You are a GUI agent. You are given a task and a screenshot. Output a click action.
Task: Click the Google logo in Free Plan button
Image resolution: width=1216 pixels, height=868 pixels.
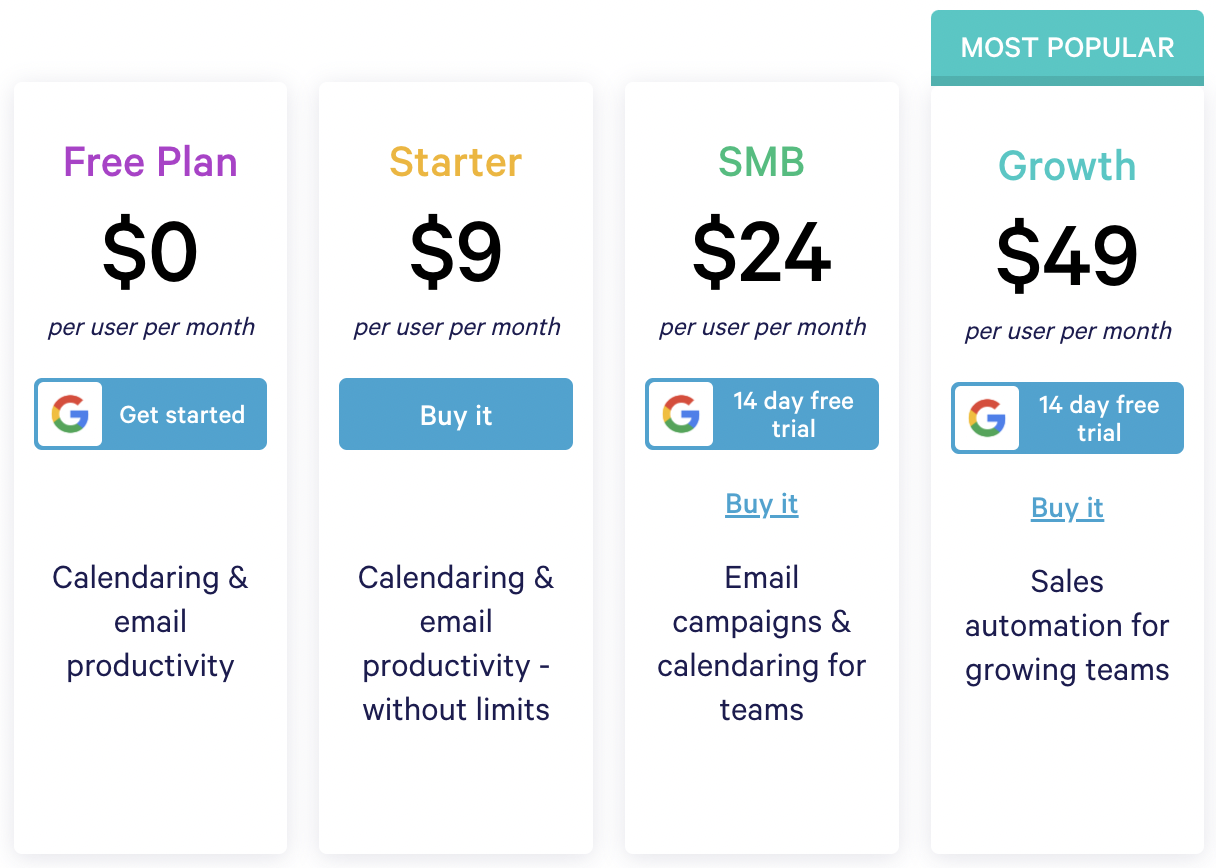pos(70,414)
